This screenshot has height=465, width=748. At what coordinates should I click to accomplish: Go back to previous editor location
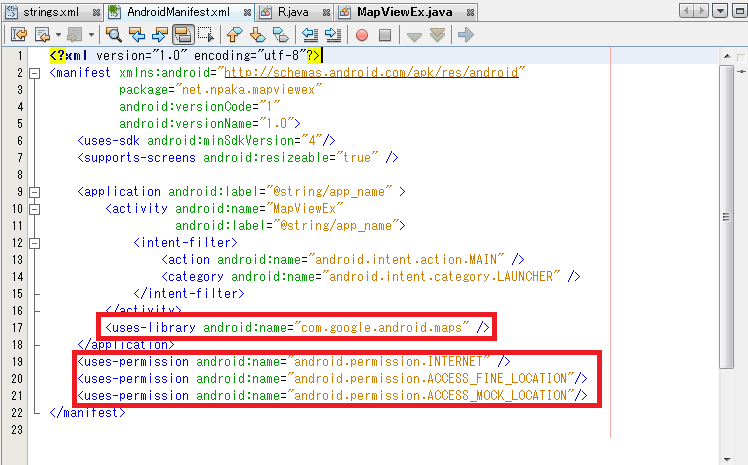43,34
